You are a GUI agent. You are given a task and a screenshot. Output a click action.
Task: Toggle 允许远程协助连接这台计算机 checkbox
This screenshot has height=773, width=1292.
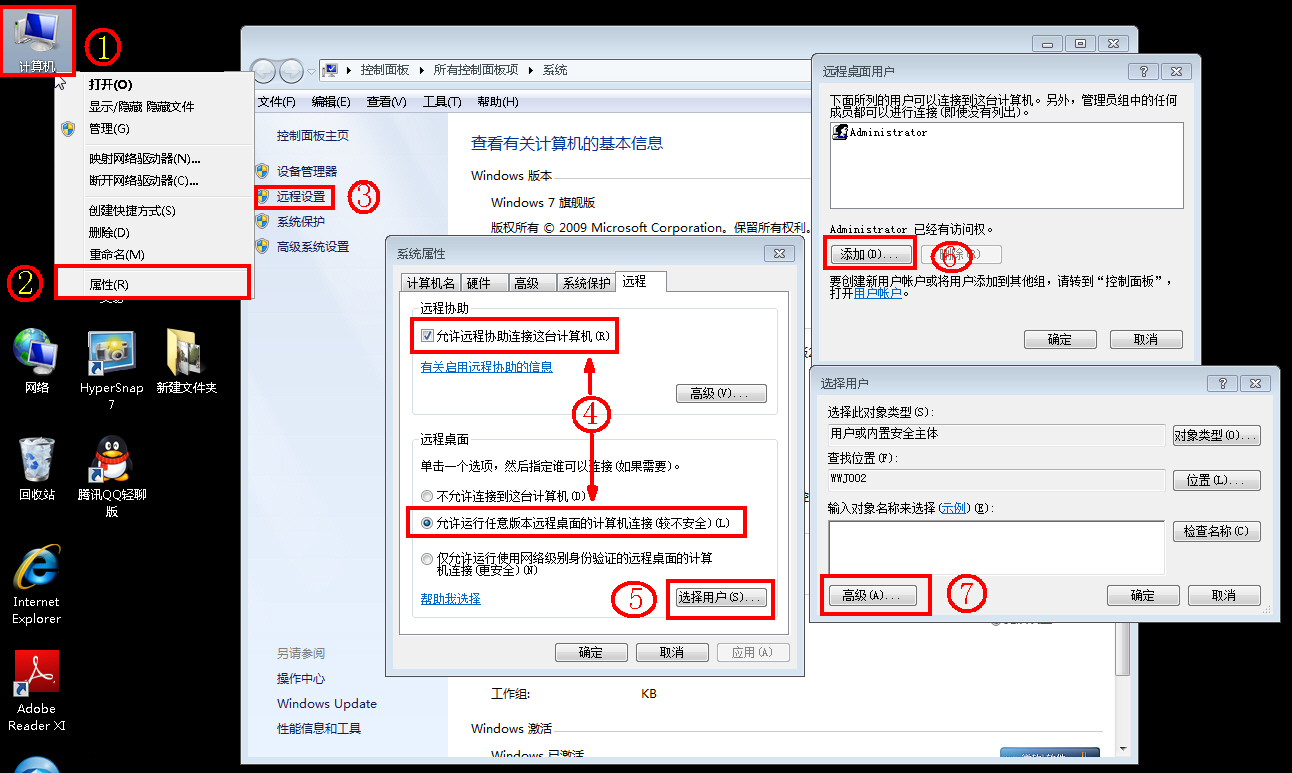coord(427,336)
